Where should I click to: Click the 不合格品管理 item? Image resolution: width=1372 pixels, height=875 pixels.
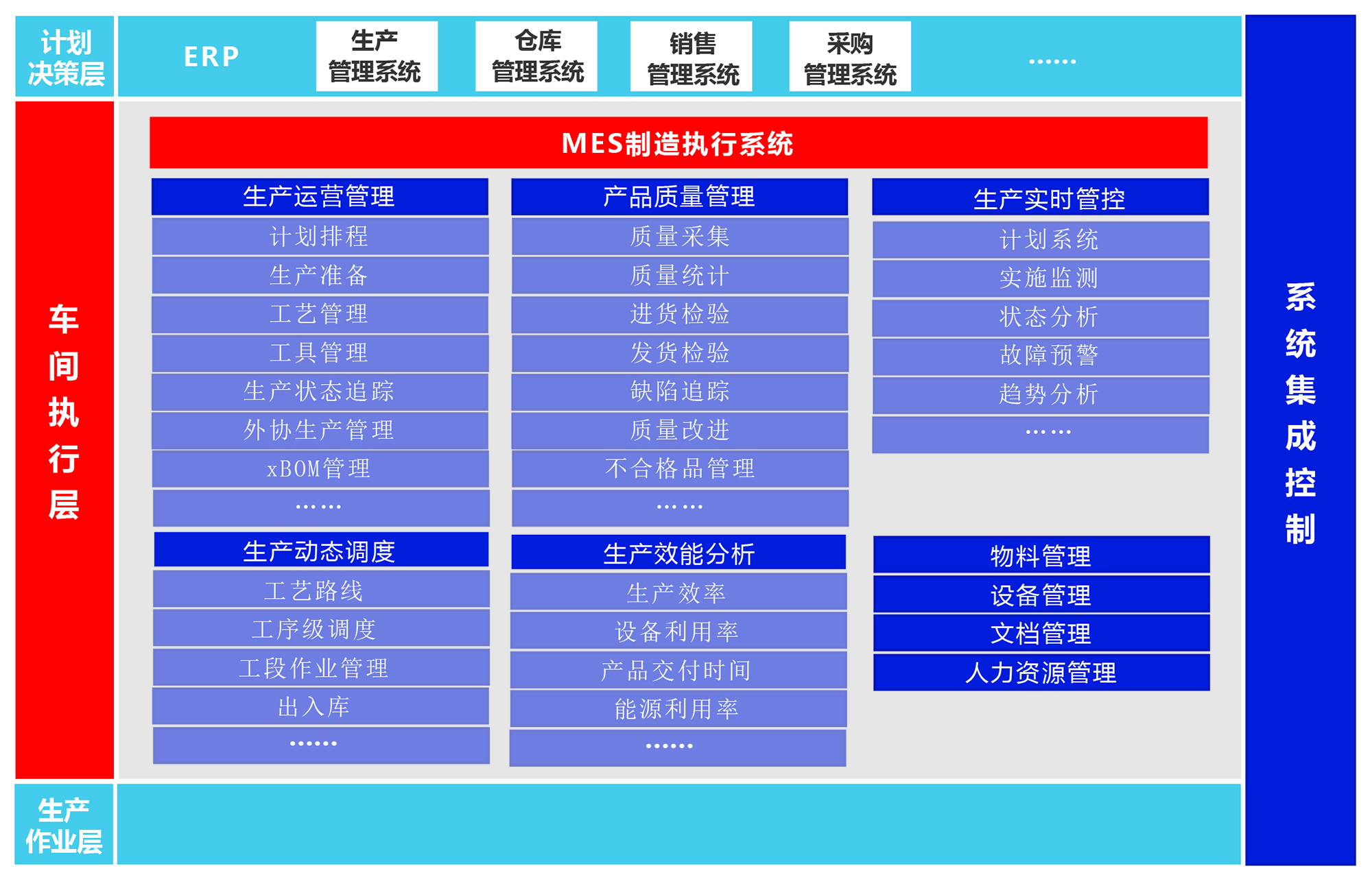pyautogui.click(x=679, y=469)
